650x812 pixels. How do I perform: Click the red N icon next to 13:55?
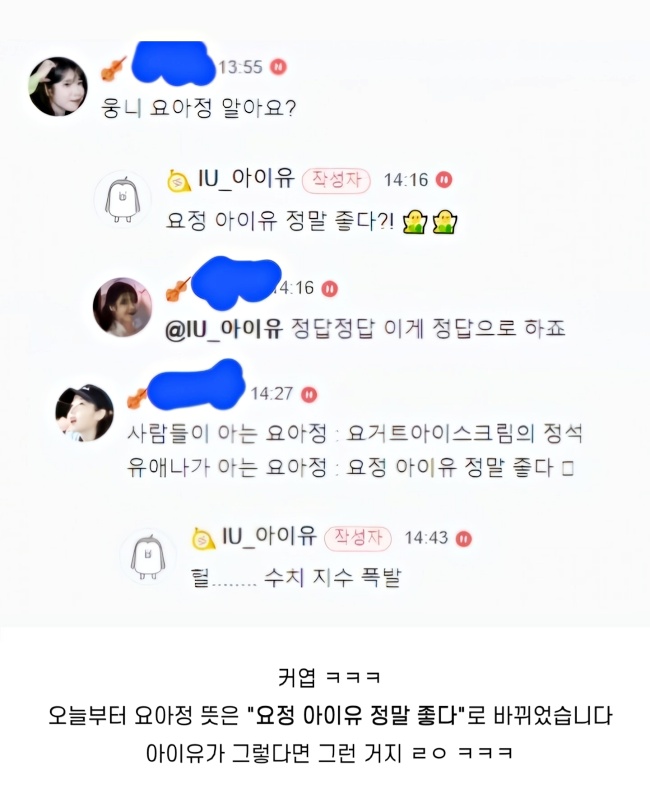(278, 67)
